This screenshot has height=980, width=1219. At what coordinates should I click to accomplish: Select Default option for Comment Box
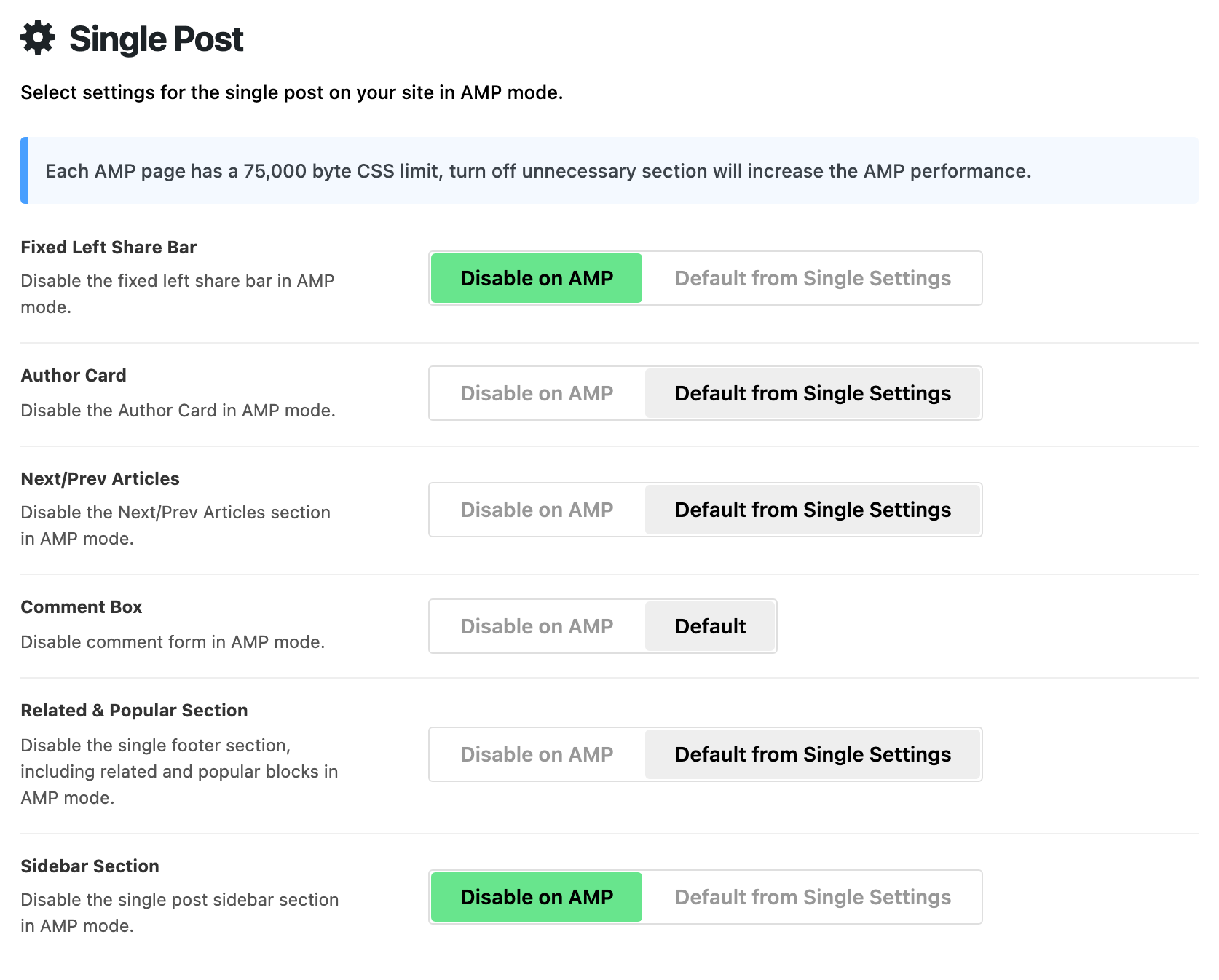[710, 626]
